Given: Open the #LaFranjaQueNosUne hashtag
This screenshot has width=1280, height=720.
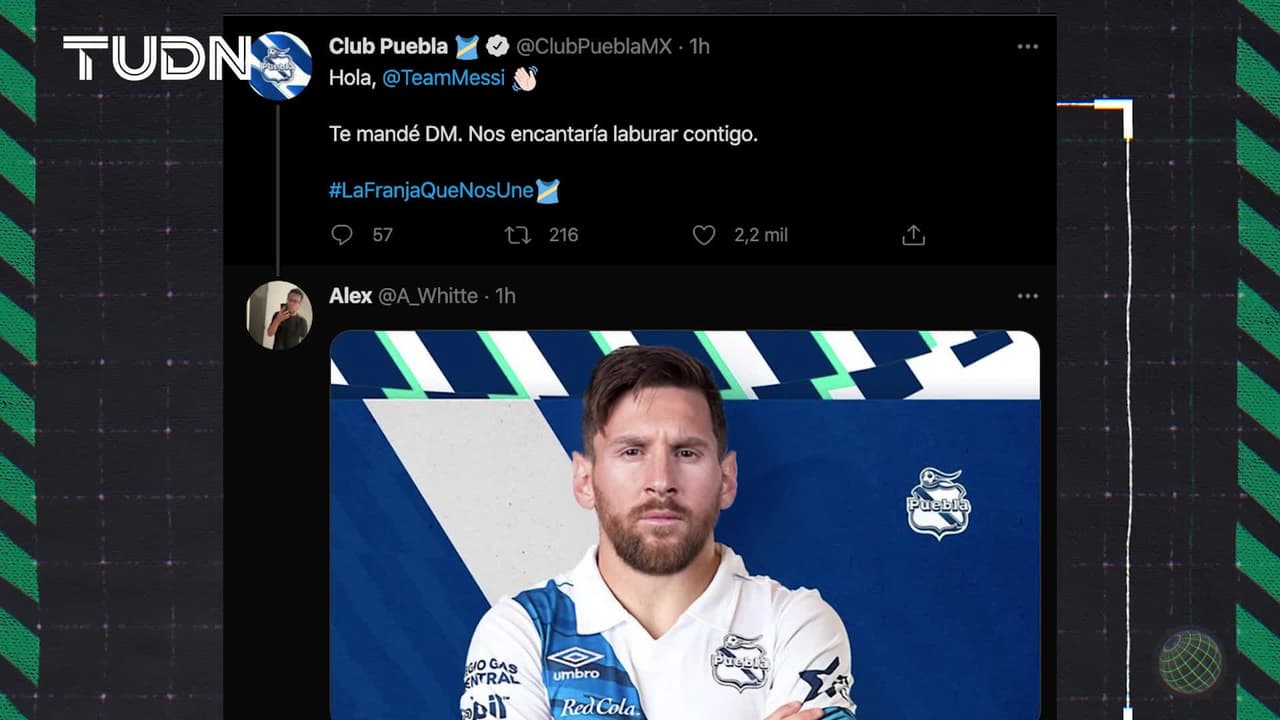Looking at the screenshot, I should pyautogui.click(x=431, y=190).
